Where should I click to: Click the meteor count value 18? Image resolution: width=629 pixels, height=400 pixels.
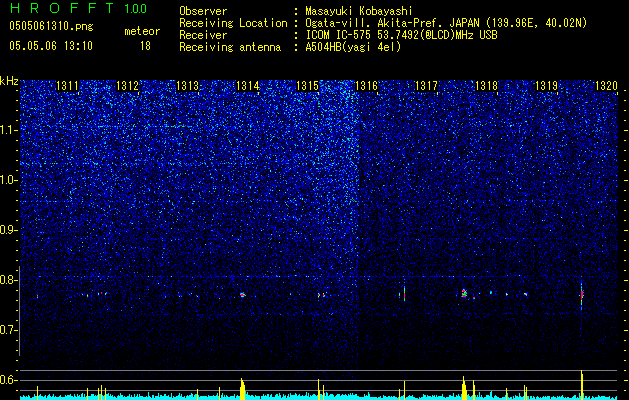[x=145, y=46]
